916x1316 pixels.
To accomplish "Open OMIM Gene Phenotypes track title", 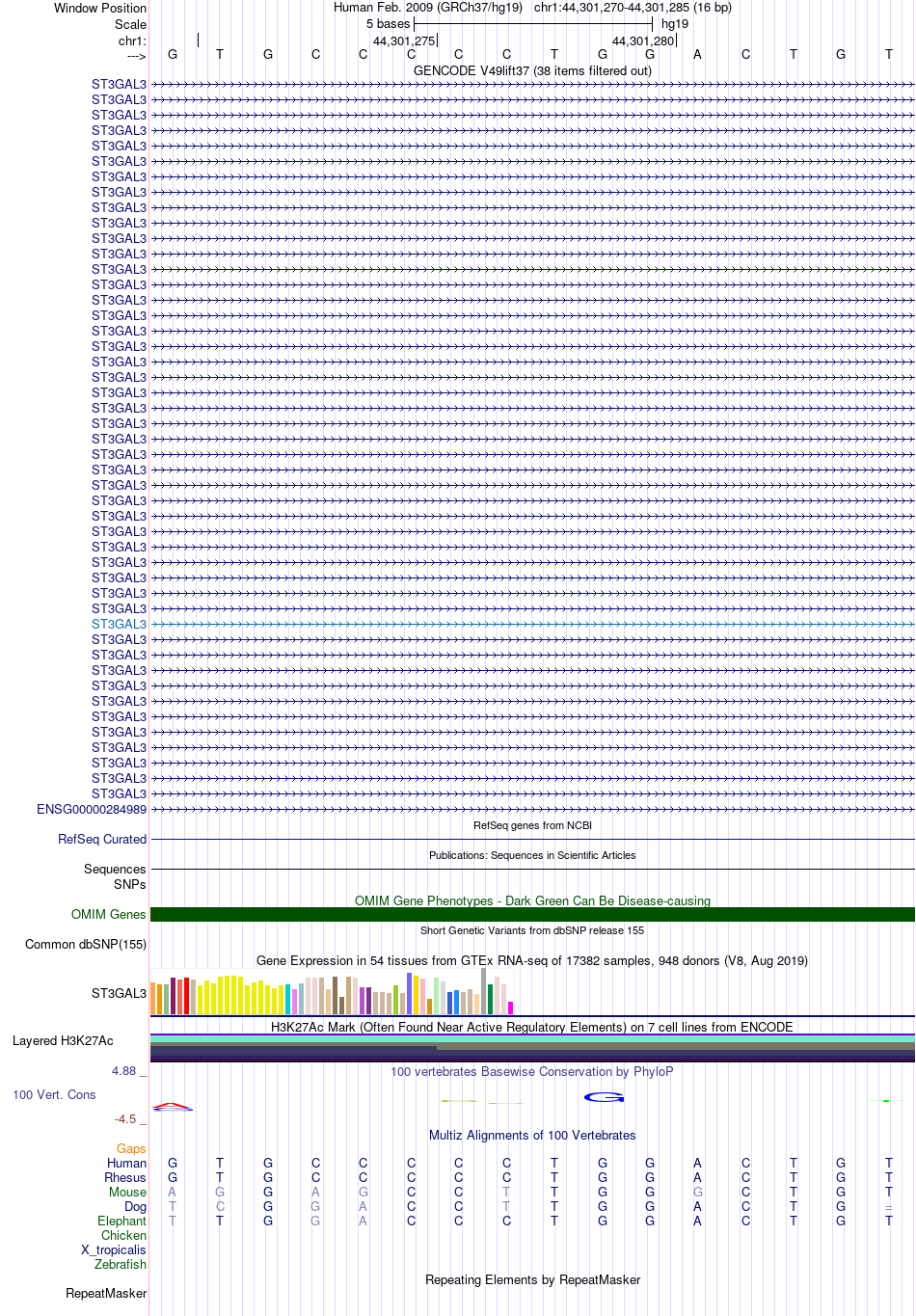I will pos(532,900).
